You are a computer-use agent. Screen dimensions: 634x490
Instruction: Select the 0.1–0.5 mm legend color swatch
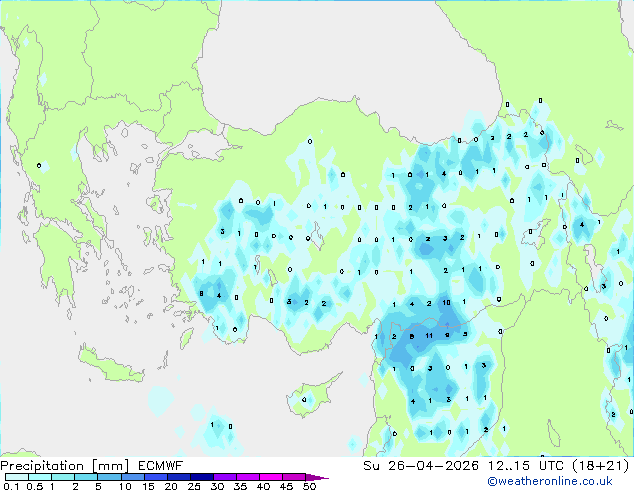17,477
